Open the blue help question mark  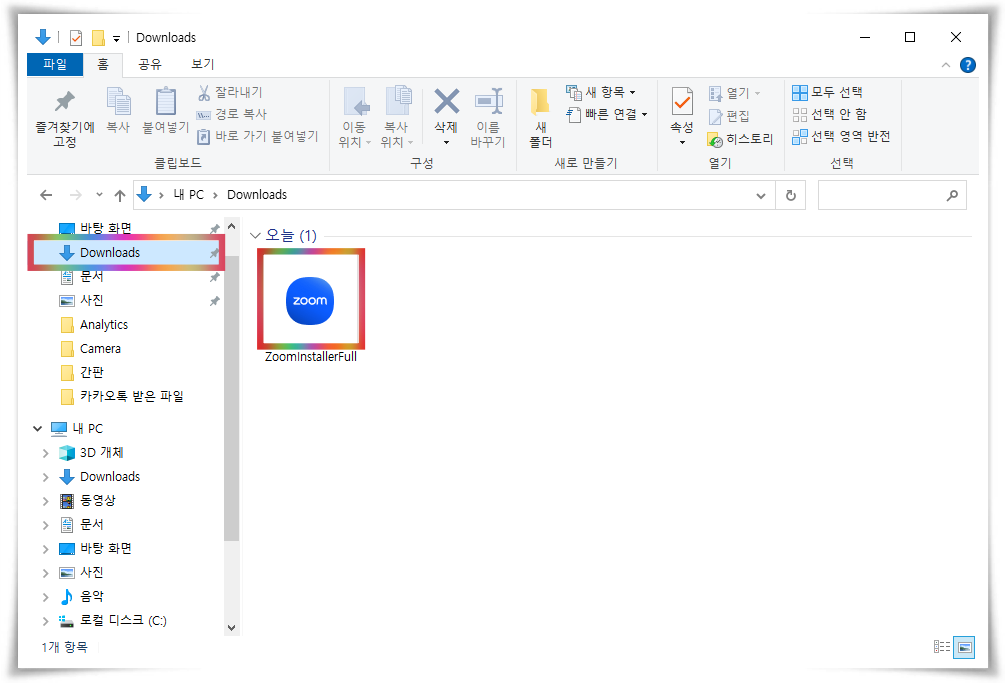click(x=968, y=65)
